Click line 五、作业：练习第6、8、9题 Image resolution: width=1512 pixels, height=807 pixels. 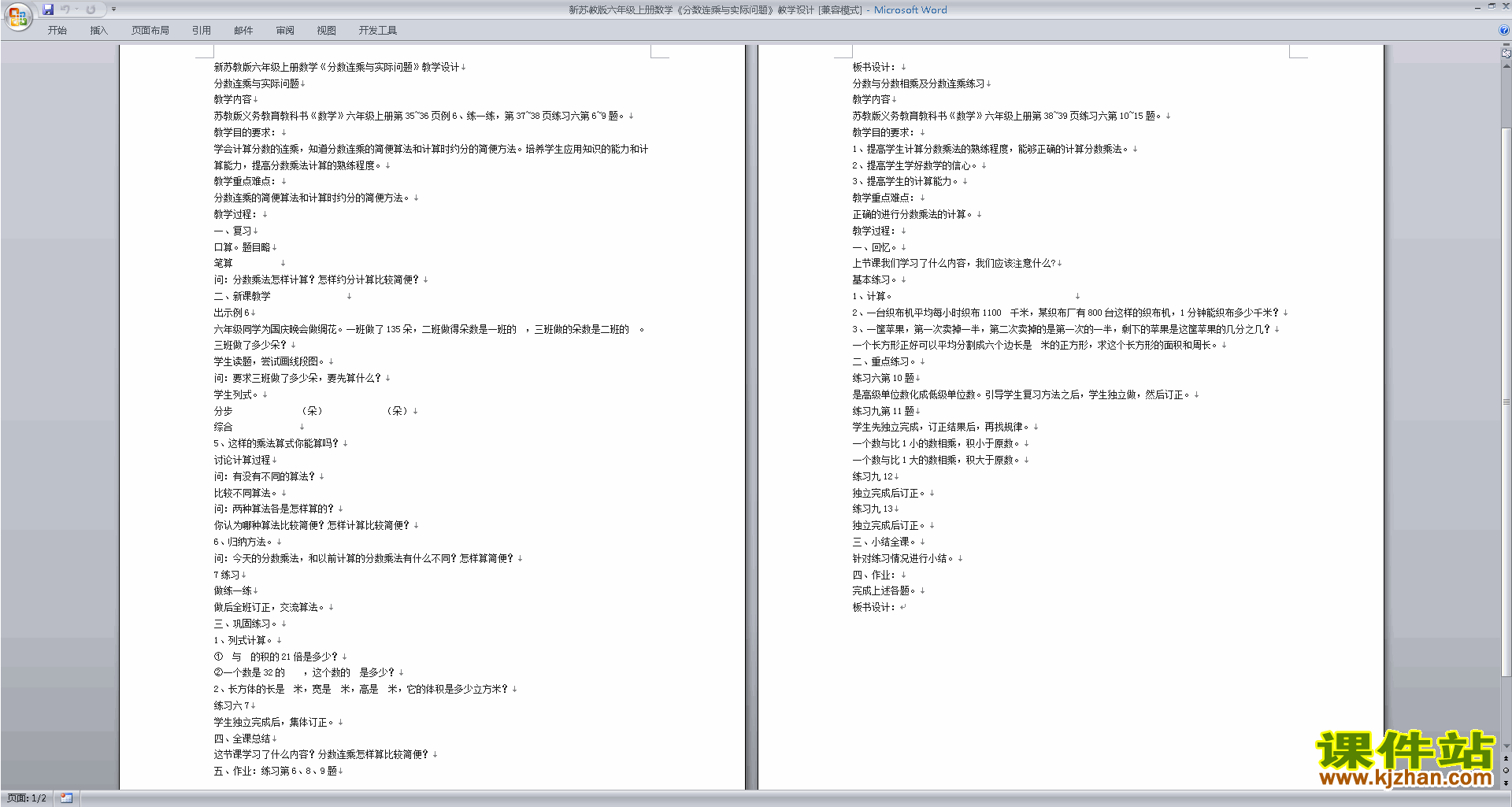pyautogui.click(x=275, y=772)
